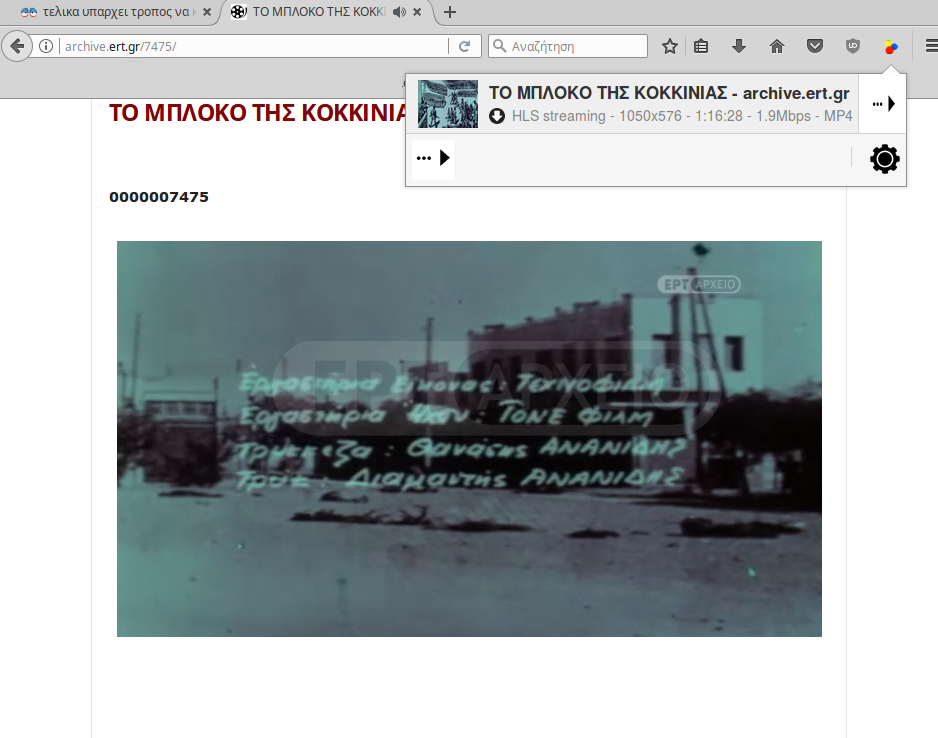Mute audio on the ΤΟ ΜΠΛΟΚΟ tab

click(x=399, y=12)
